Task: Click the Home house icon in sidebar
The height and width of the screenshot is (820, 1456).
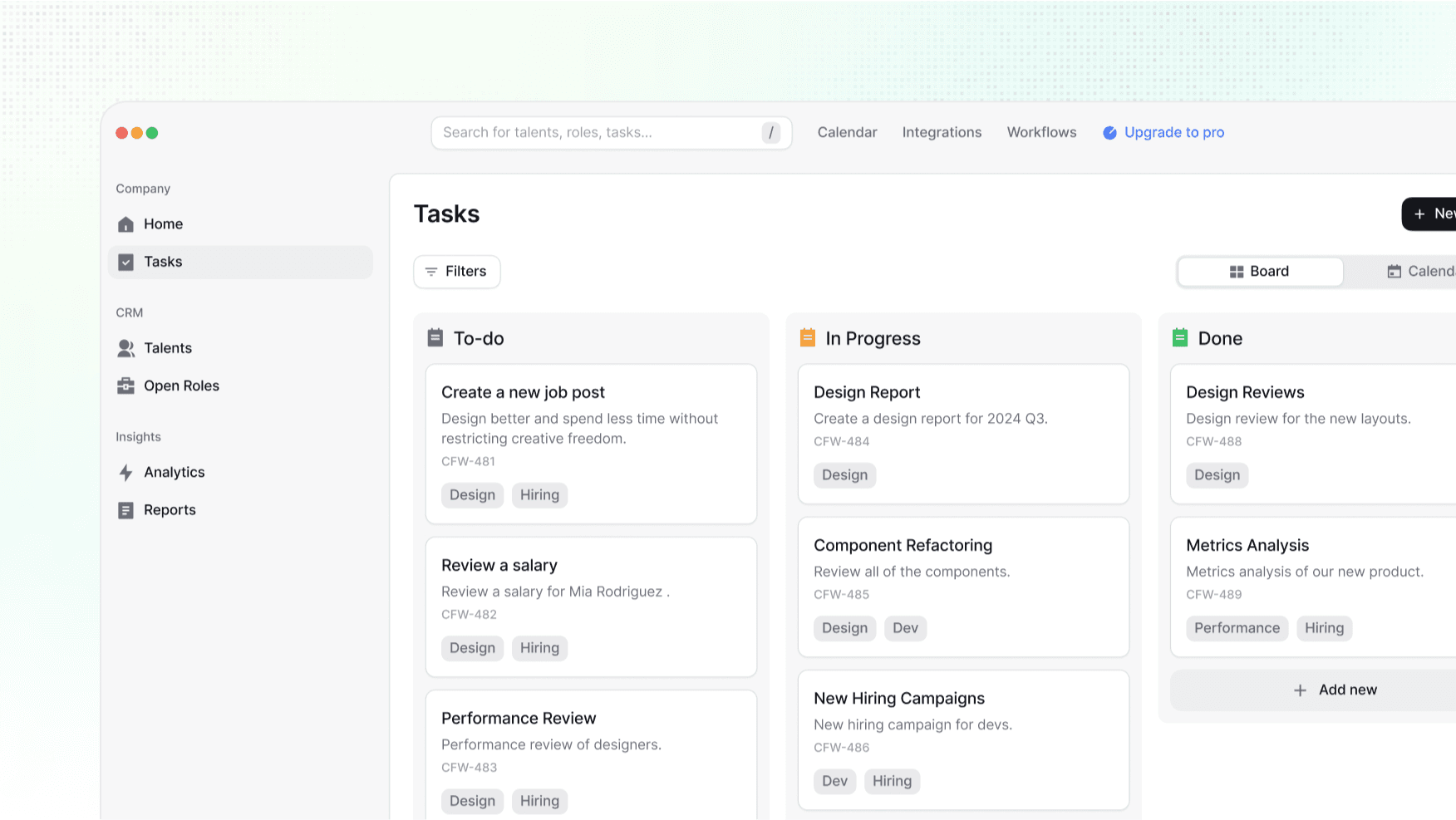Action: 125,224
